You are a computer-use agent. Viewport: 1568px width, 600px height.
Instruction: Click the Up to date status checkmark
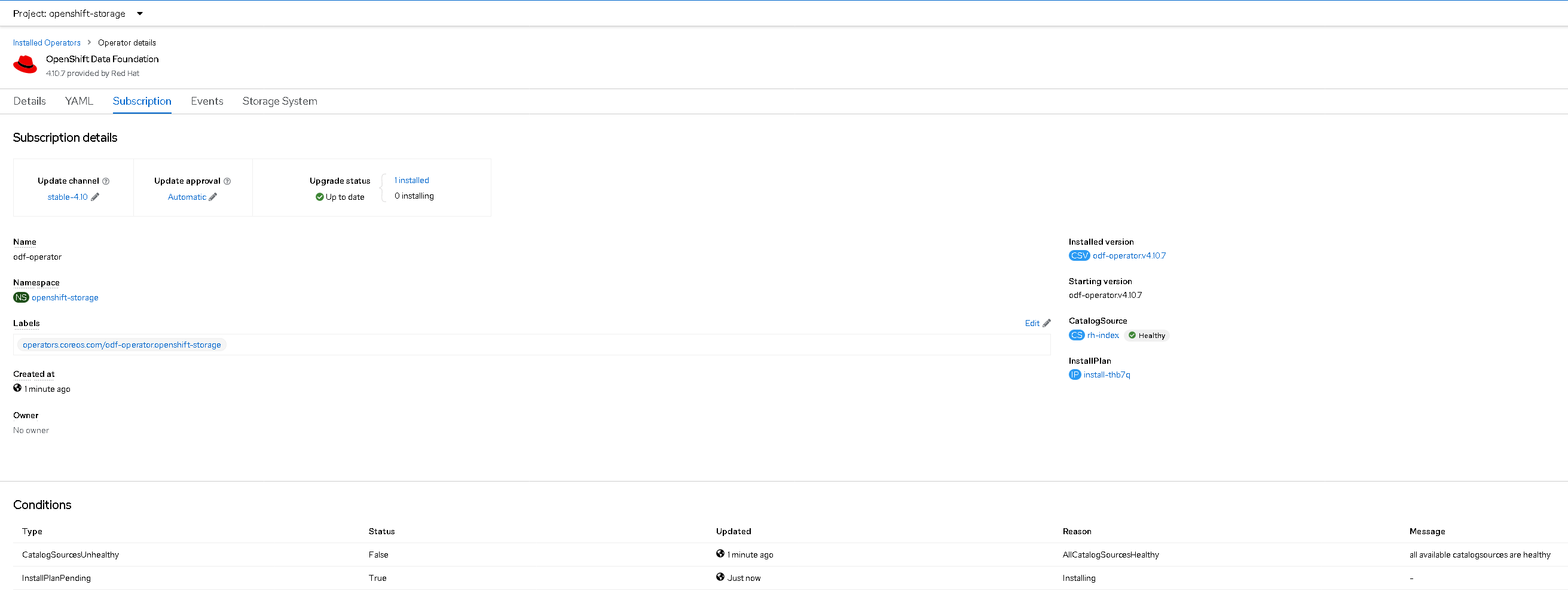click(x=319, y=197)
